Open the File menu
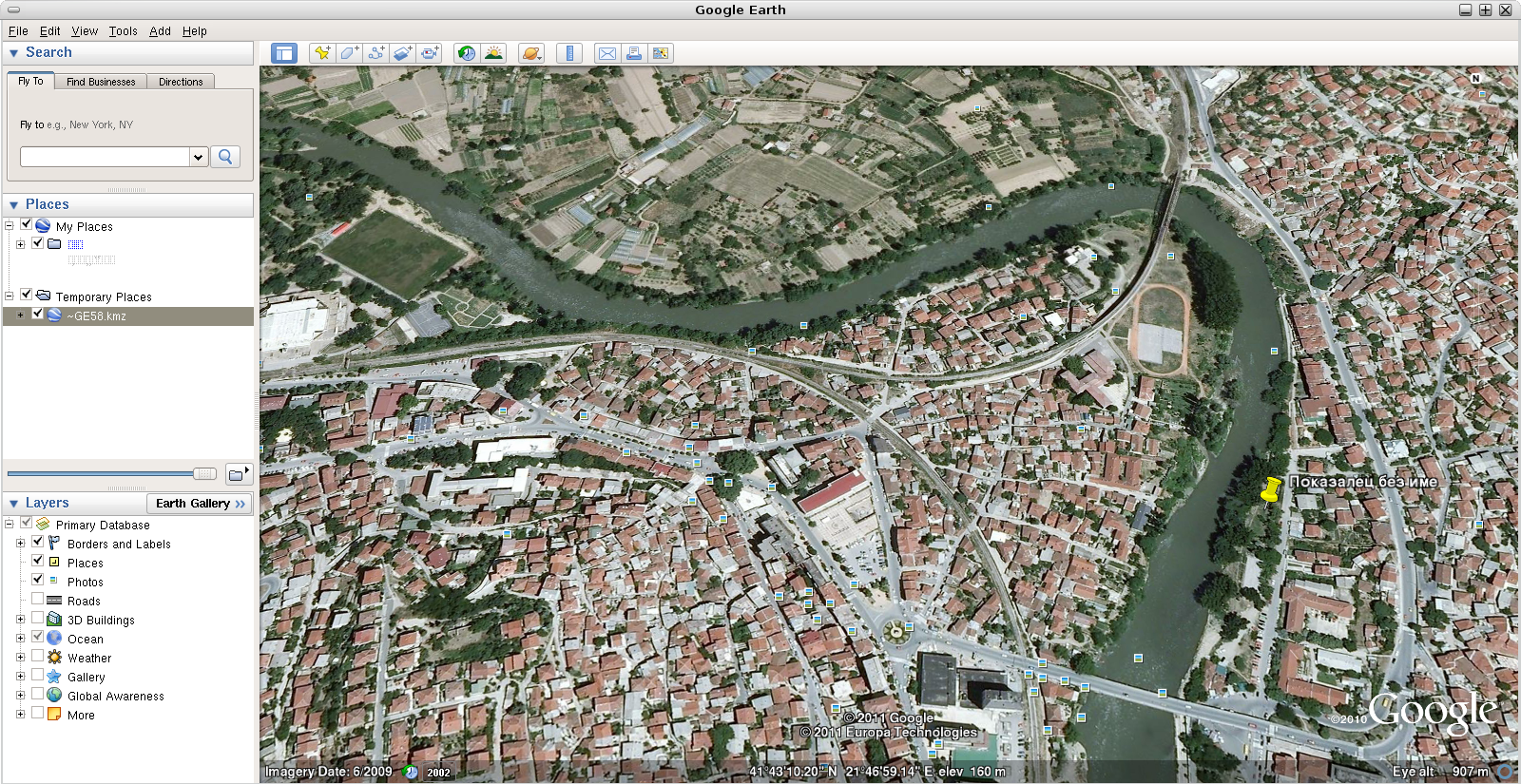This screenshot has width=1521, height=784. pyautogui.click(x=18, y=31)
